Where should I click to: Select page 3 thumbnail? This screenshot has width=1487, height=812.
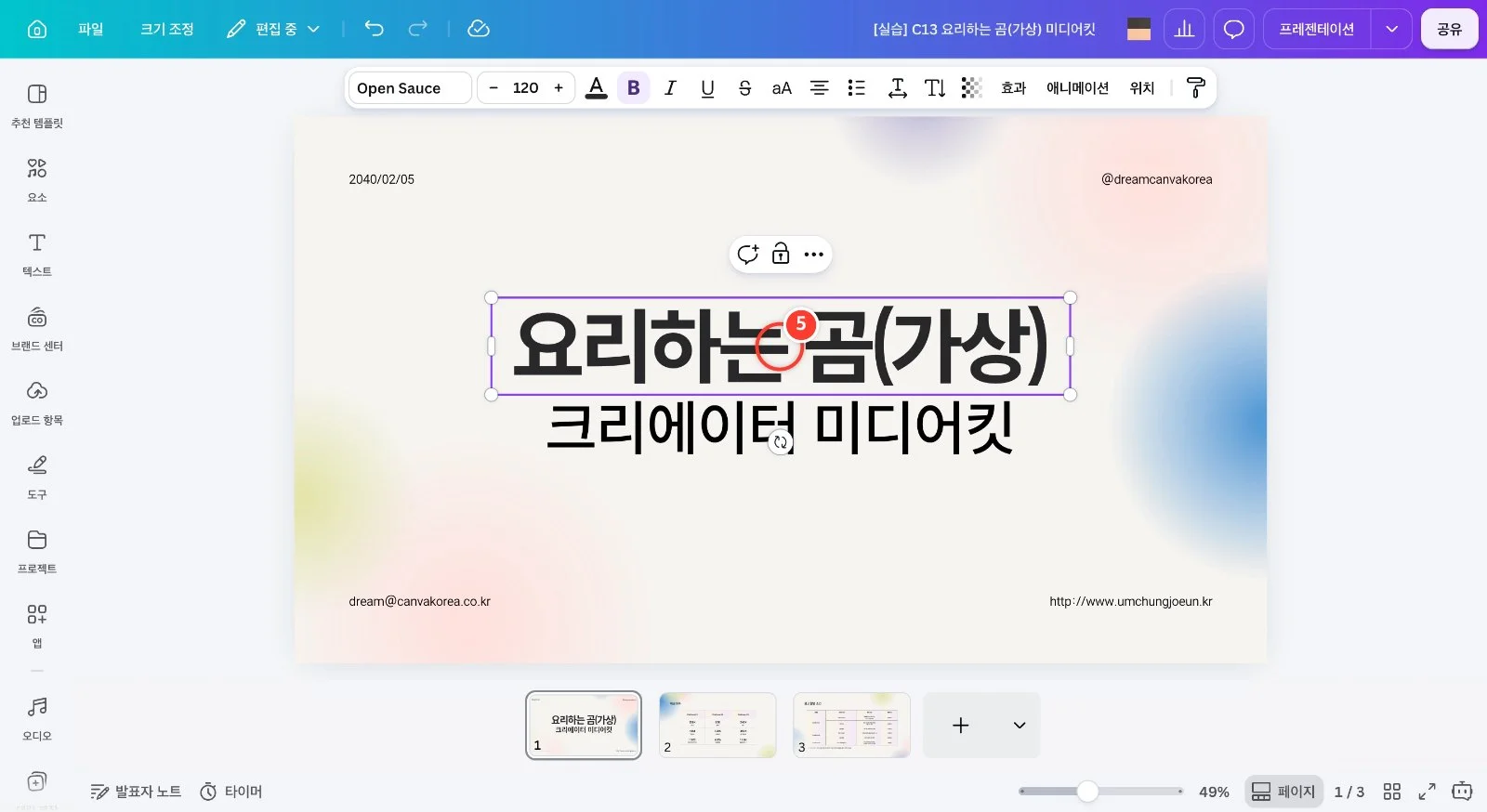[851, 726]
